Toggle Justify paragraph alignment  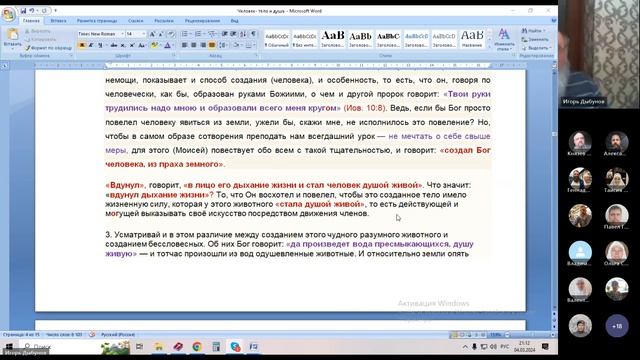click(212, 45)
